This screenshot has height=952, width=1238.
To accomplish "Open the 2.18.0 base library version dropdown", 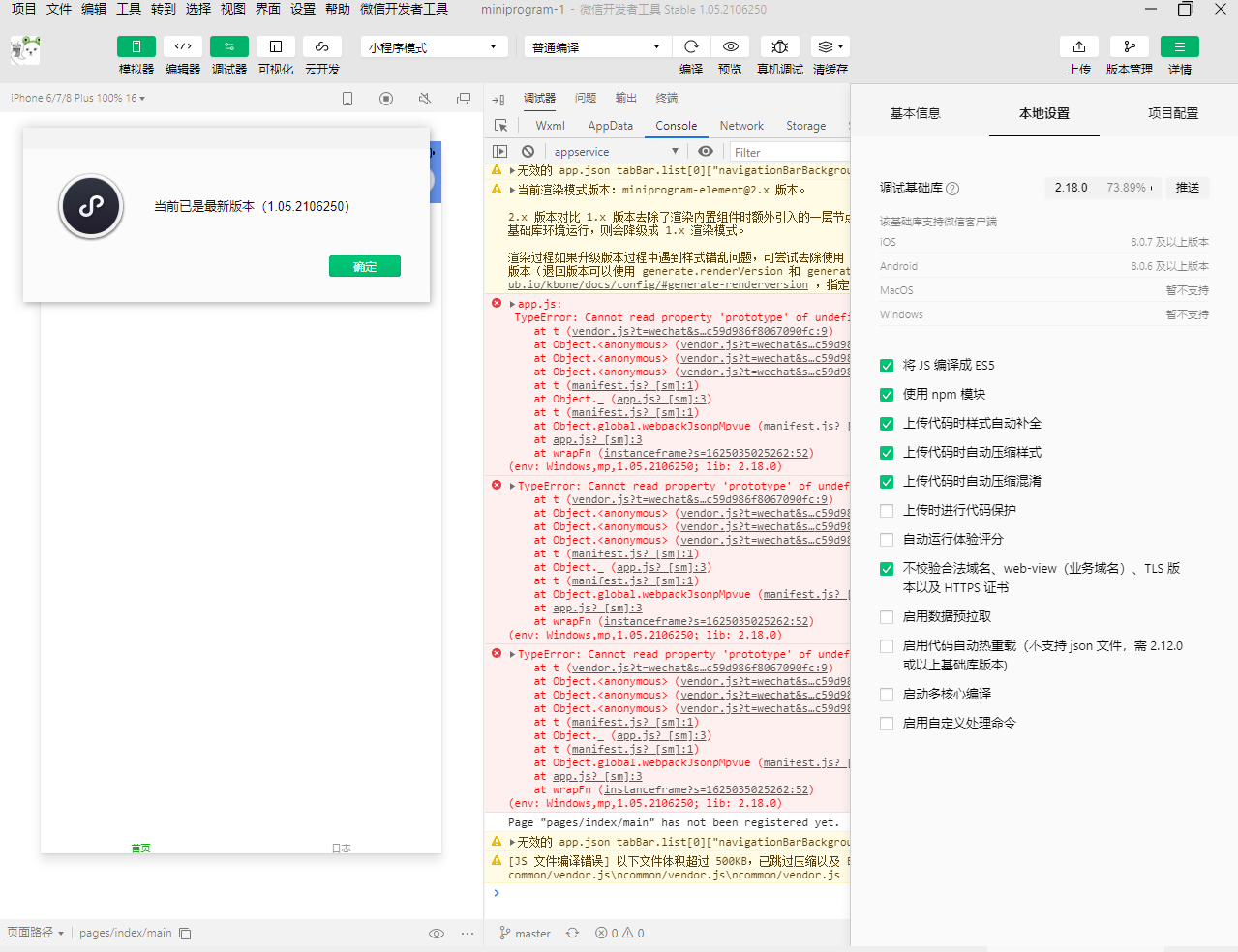I will (1104, 188).
